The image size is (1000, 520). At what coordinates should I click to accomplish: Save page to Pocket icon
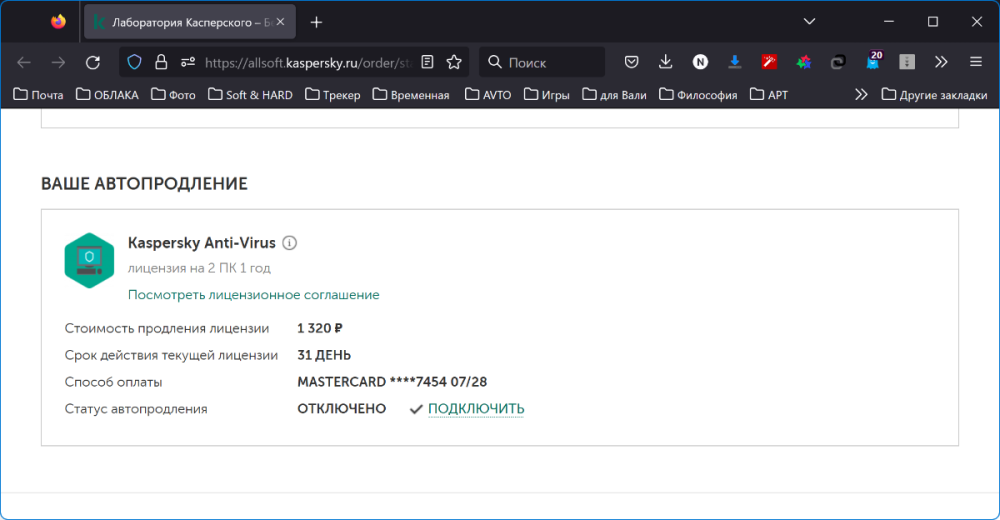click(631, 62)
